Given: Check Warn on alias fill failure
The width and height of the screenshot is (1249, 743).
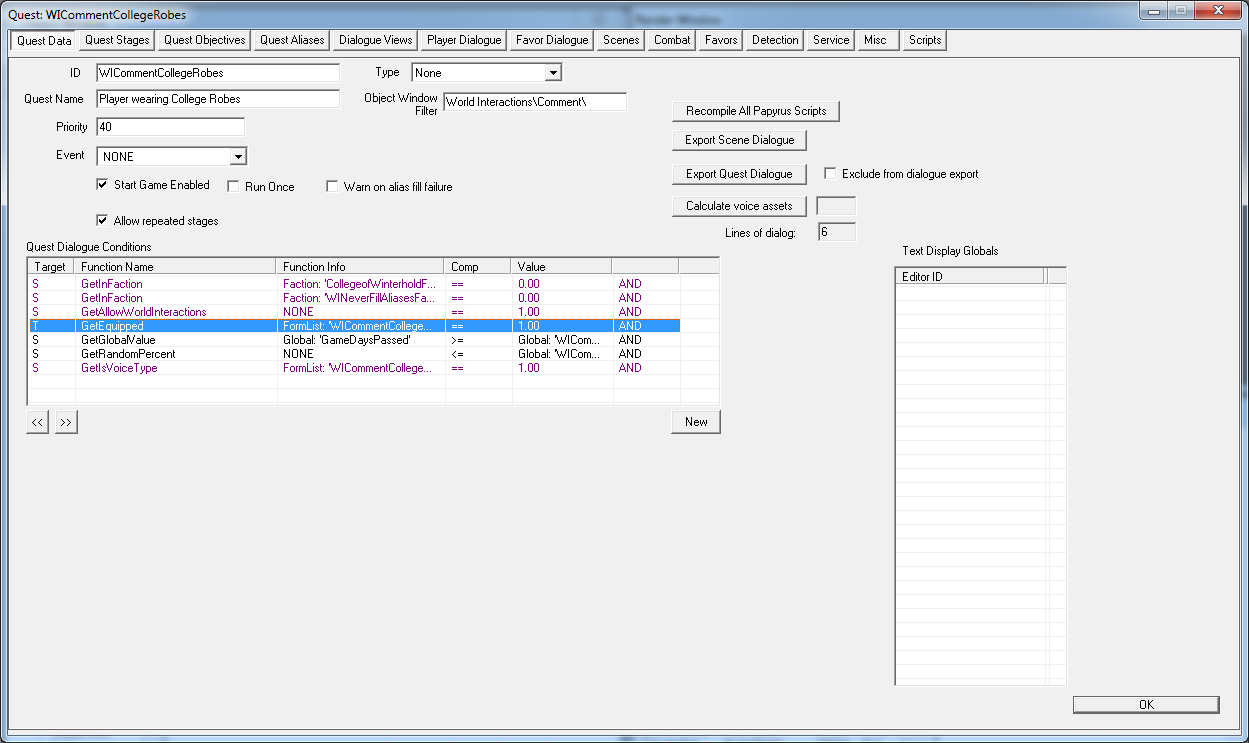Looking at the screenshot, I should [x=332, y=187].
